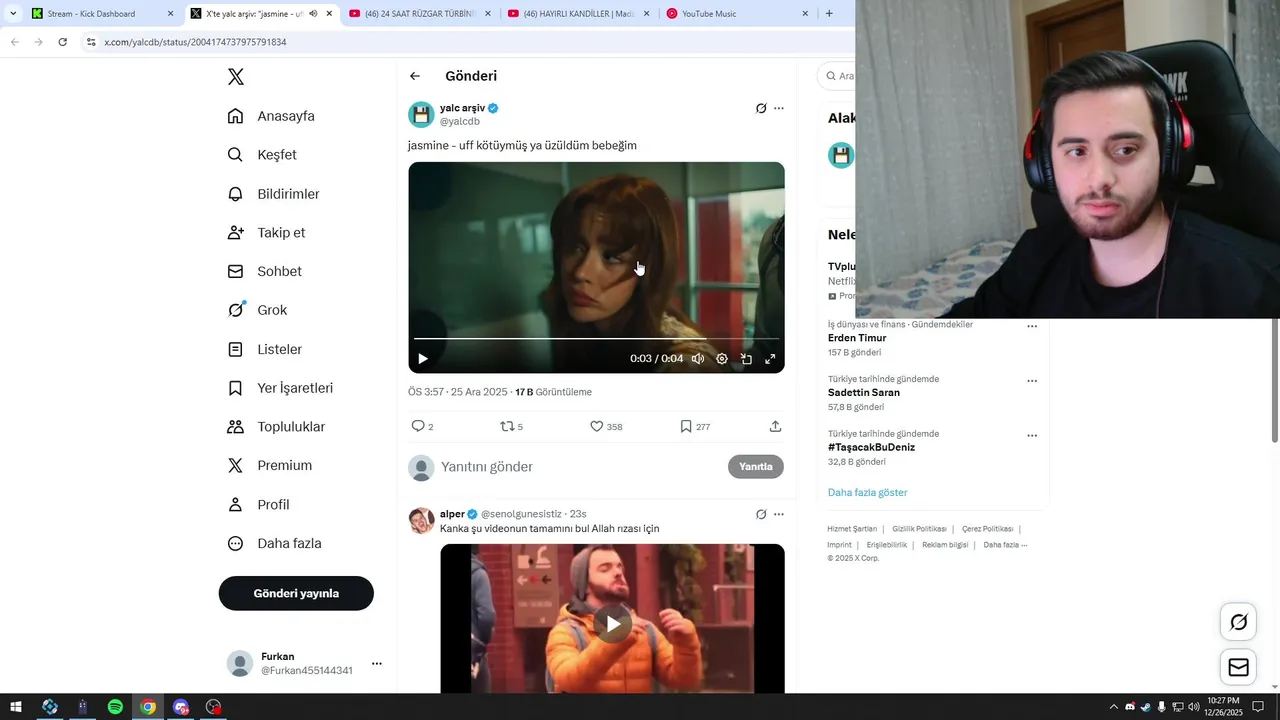Show hidden system tray icons

click(x=1114, y=707)
